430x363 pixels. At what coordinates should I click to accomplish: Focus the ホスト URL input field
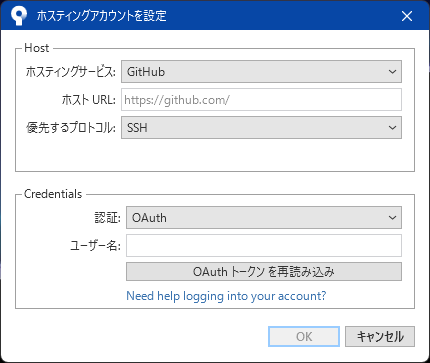point(261,100)
